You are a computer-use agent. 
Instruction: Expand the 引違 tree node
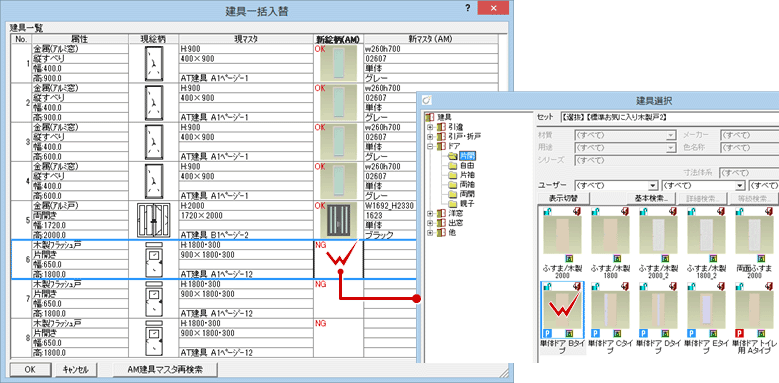[430, 127]
